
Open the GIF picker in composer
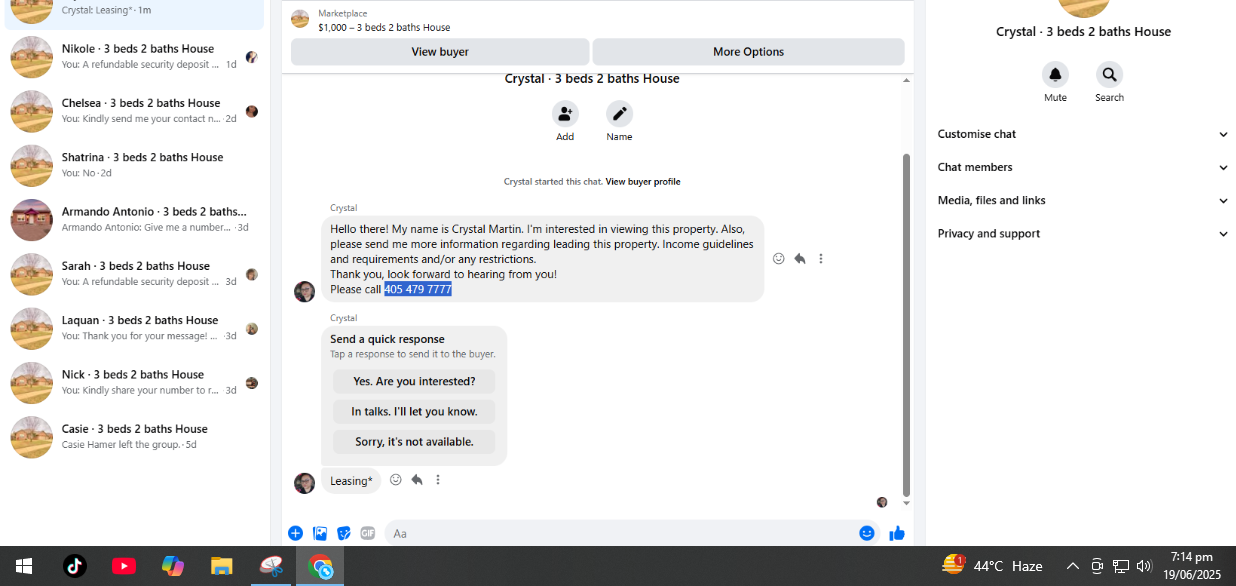tap(368, 533)
